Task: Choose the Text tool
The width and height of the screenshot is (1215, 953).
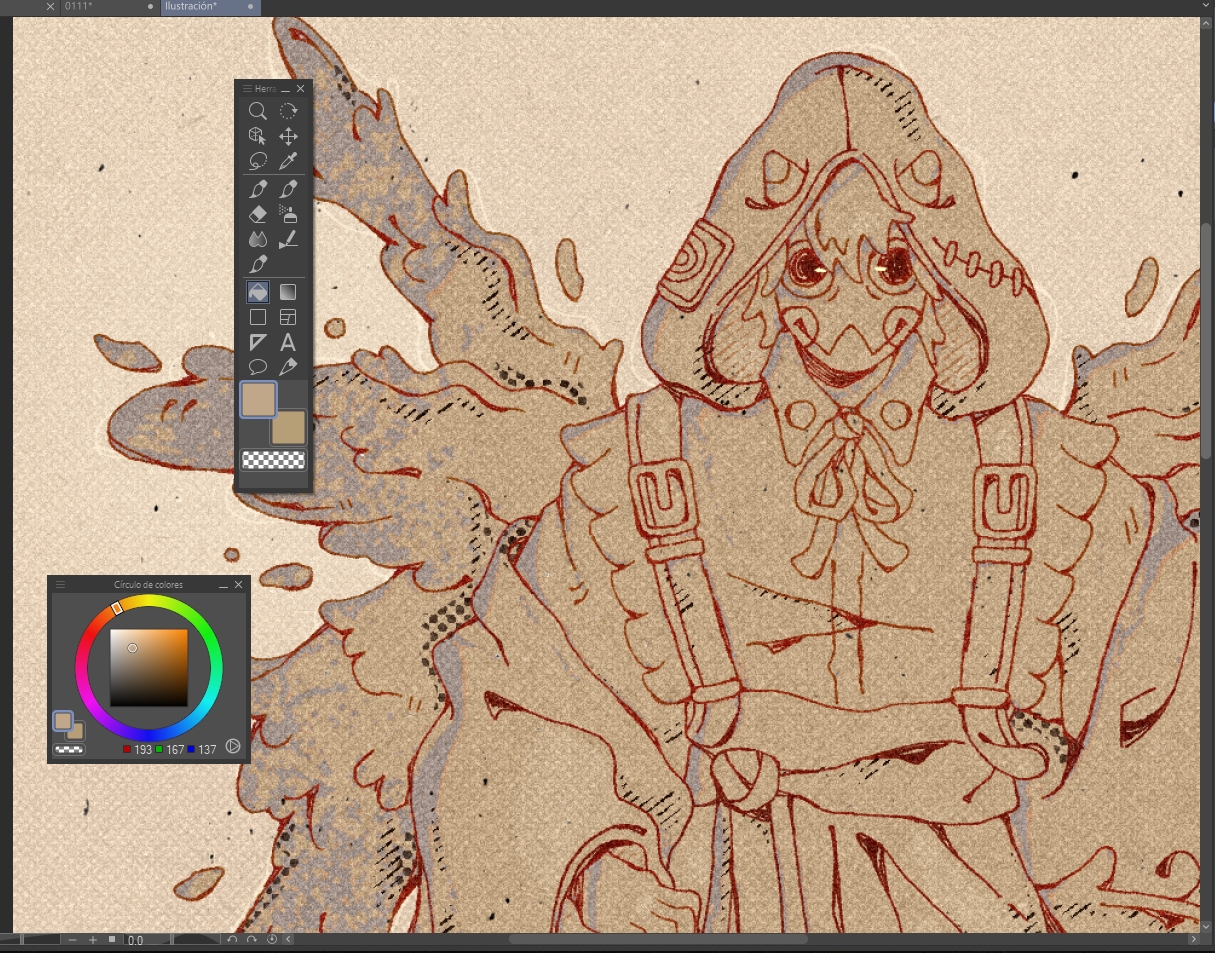Action: (x=288, y=342)
